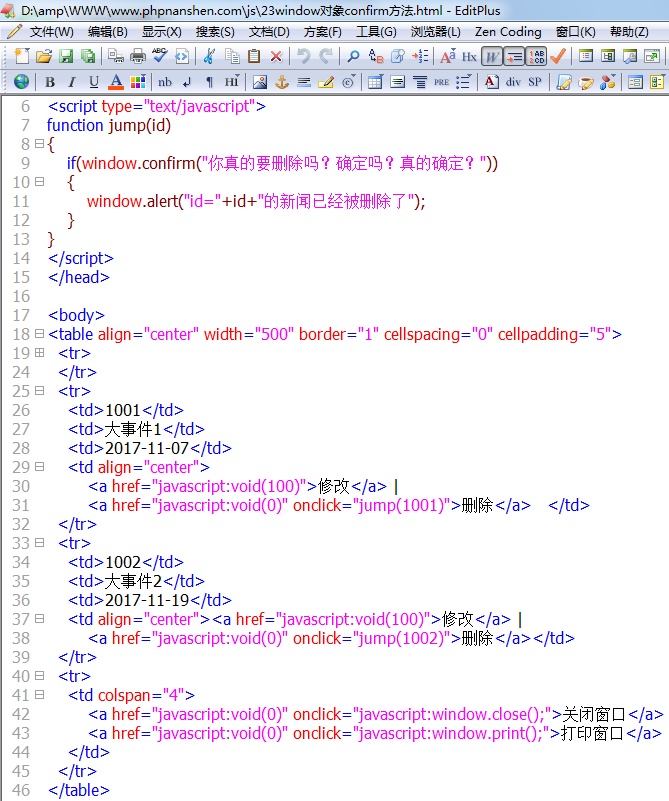This screenshot has width=669, height=801.
Task: Open the 编辑(B) menu
Action: click(x=108, y=32)
